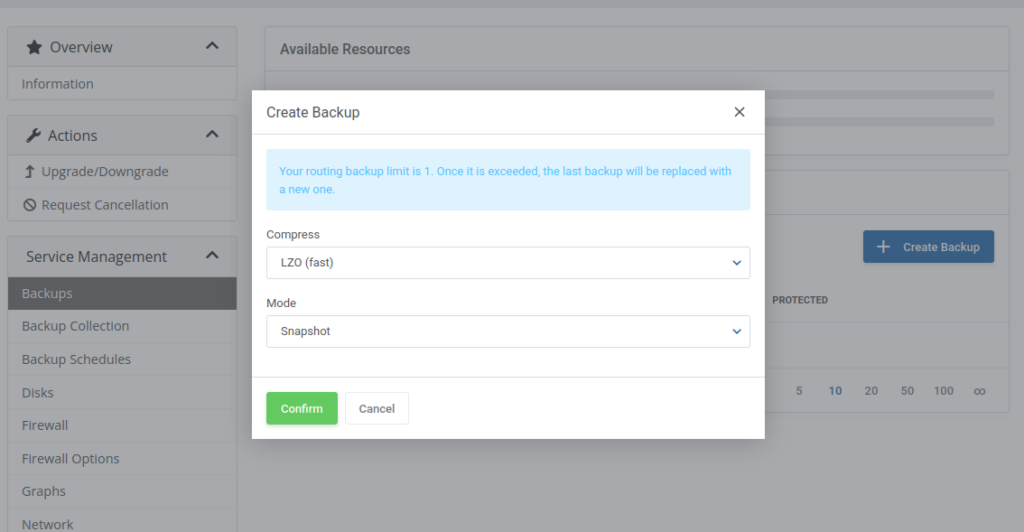Click the plus icon on Create Backup
1024x532 pixels.
883,247
